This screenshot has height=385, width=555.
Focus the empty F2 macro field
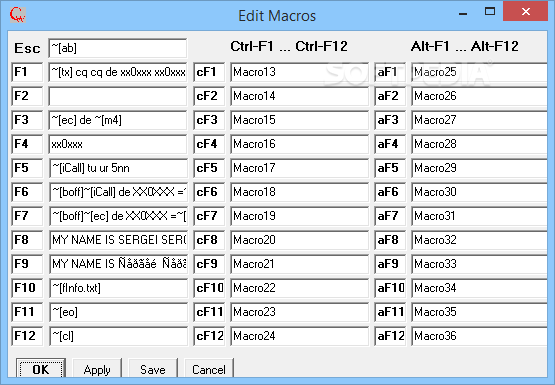(x=118, y=96)
